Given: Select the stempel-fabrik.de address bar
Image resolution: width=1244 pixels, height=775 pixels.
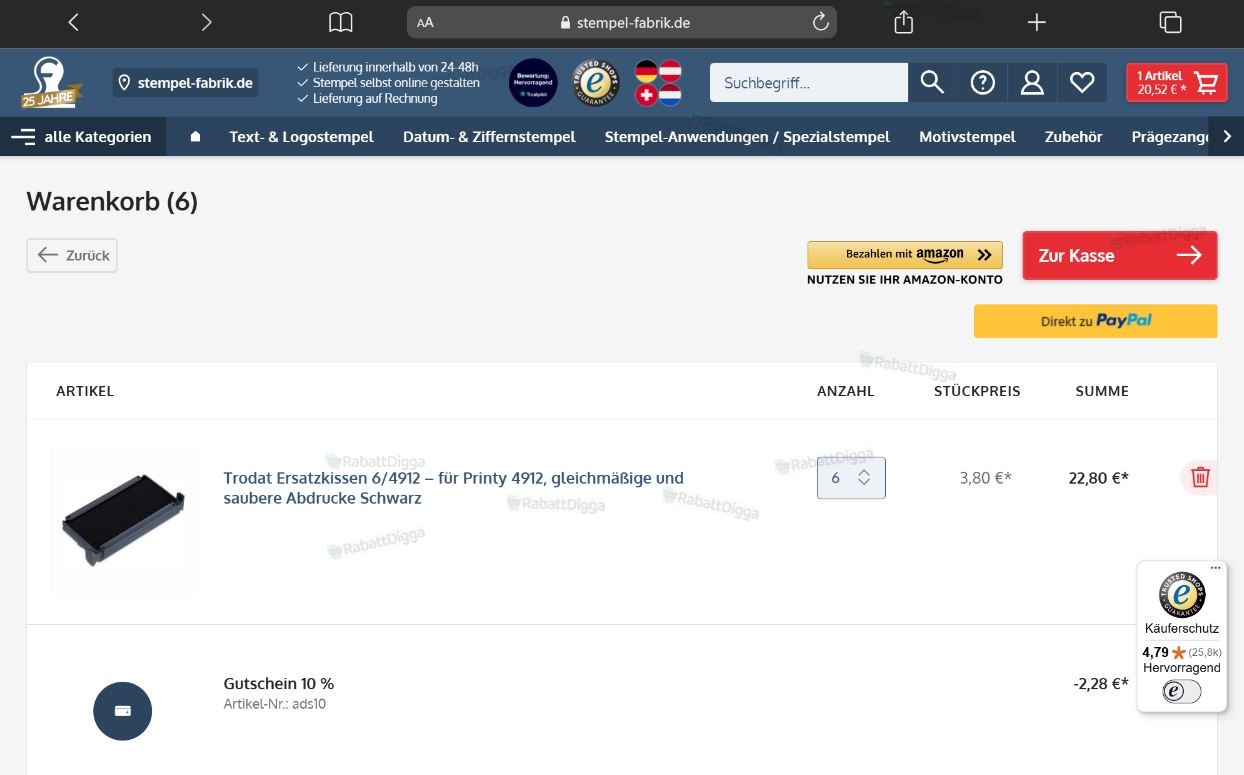Looking at the screenshot, I should (622, 22).
